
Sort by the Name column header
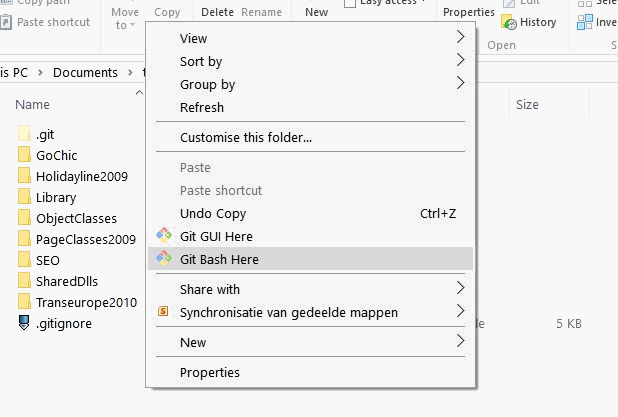[33, 104]
